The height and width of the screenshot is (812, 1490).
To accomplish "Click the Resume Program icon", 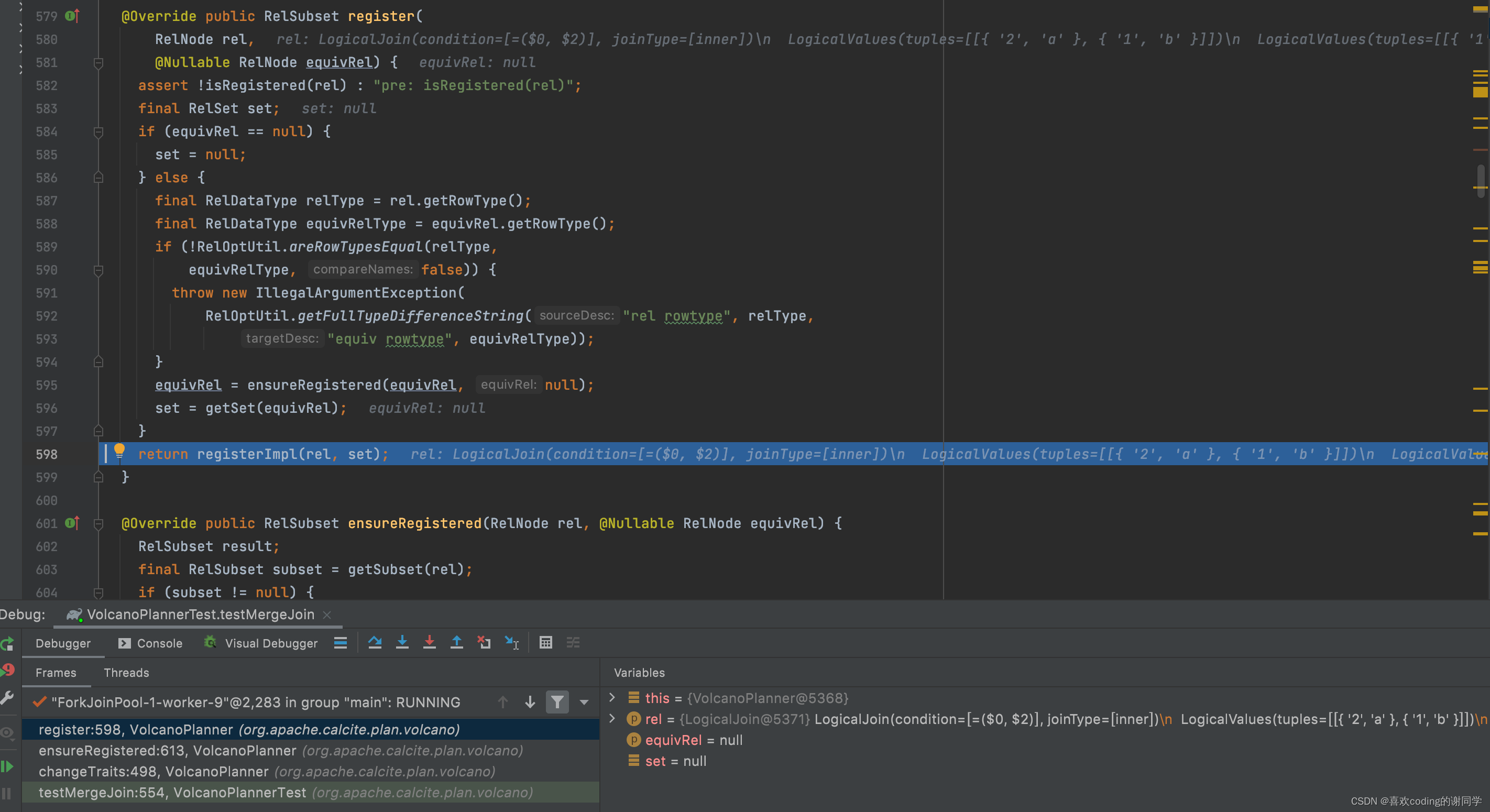I will click(x=7, y=766).
